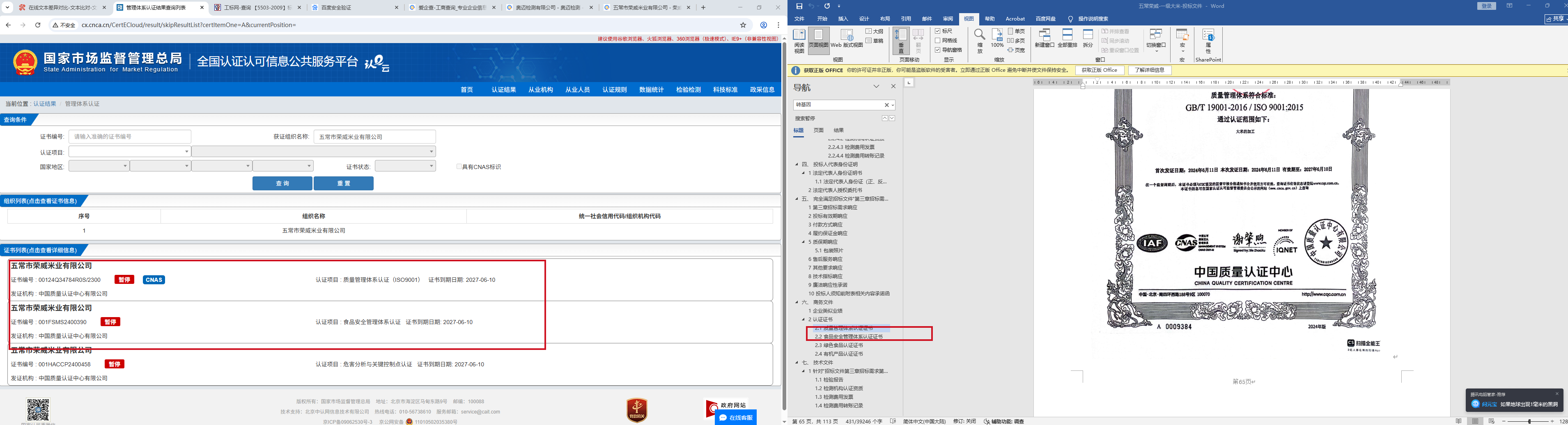Open the first 国家地区 dropdown
The image size is (1568, 425).
(99, 166)
